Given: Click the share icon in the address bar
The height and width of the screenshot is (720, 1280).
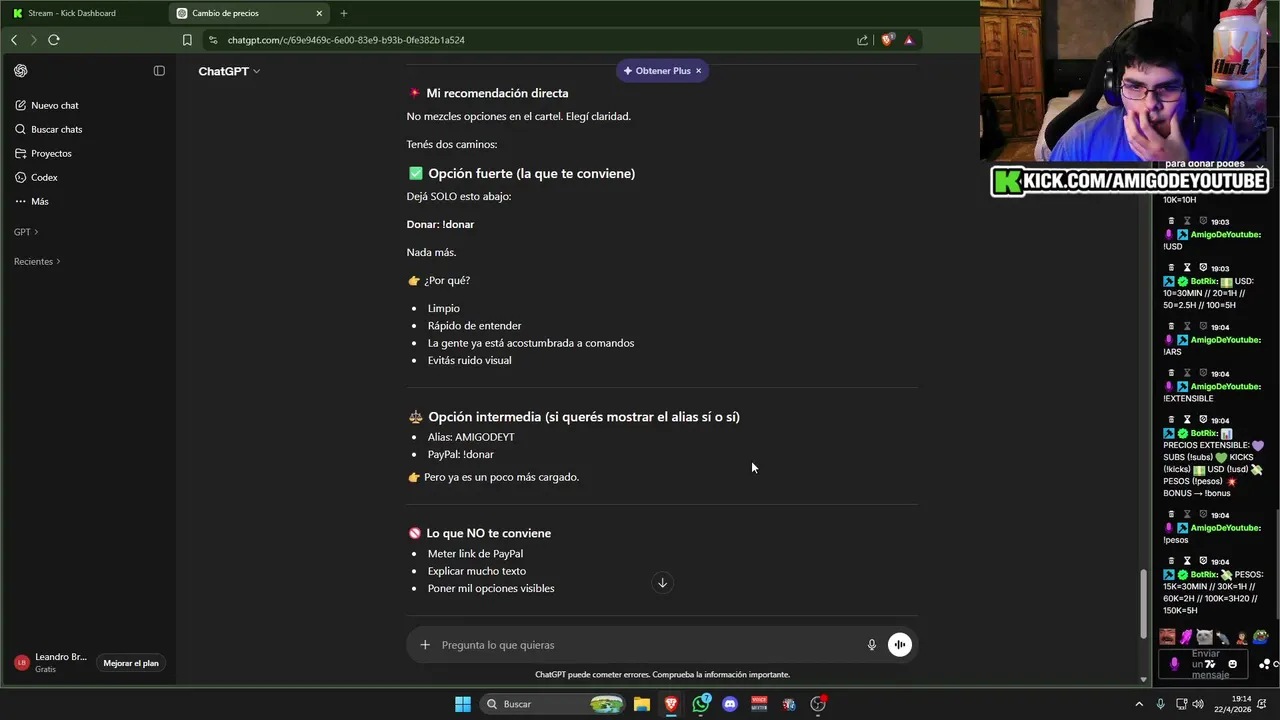Looking at the screenshot, I should 862,40.
